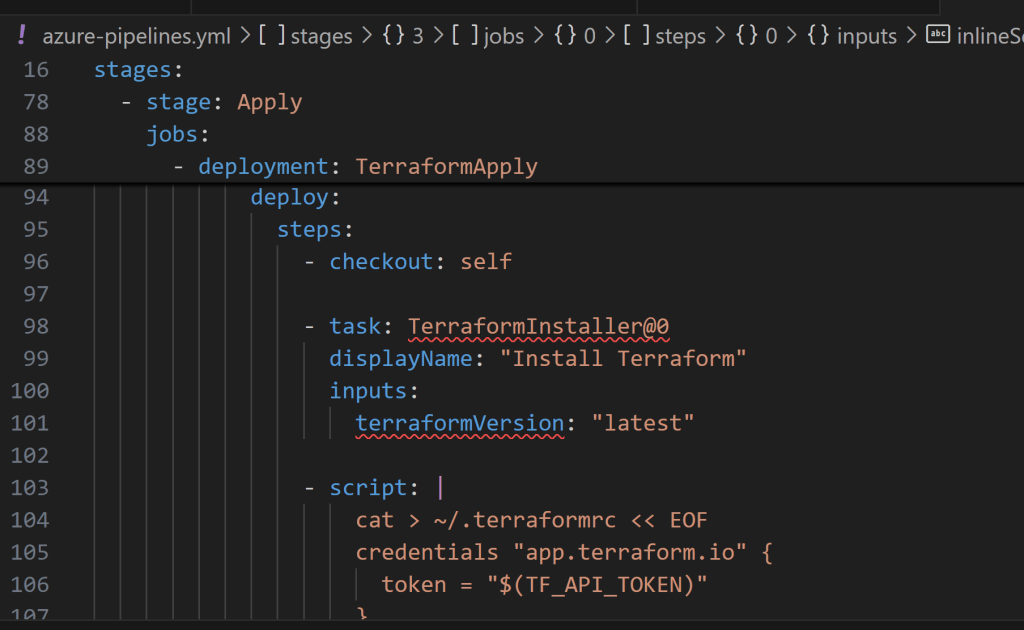Click line number 98 in gutter

click(35, 326)
